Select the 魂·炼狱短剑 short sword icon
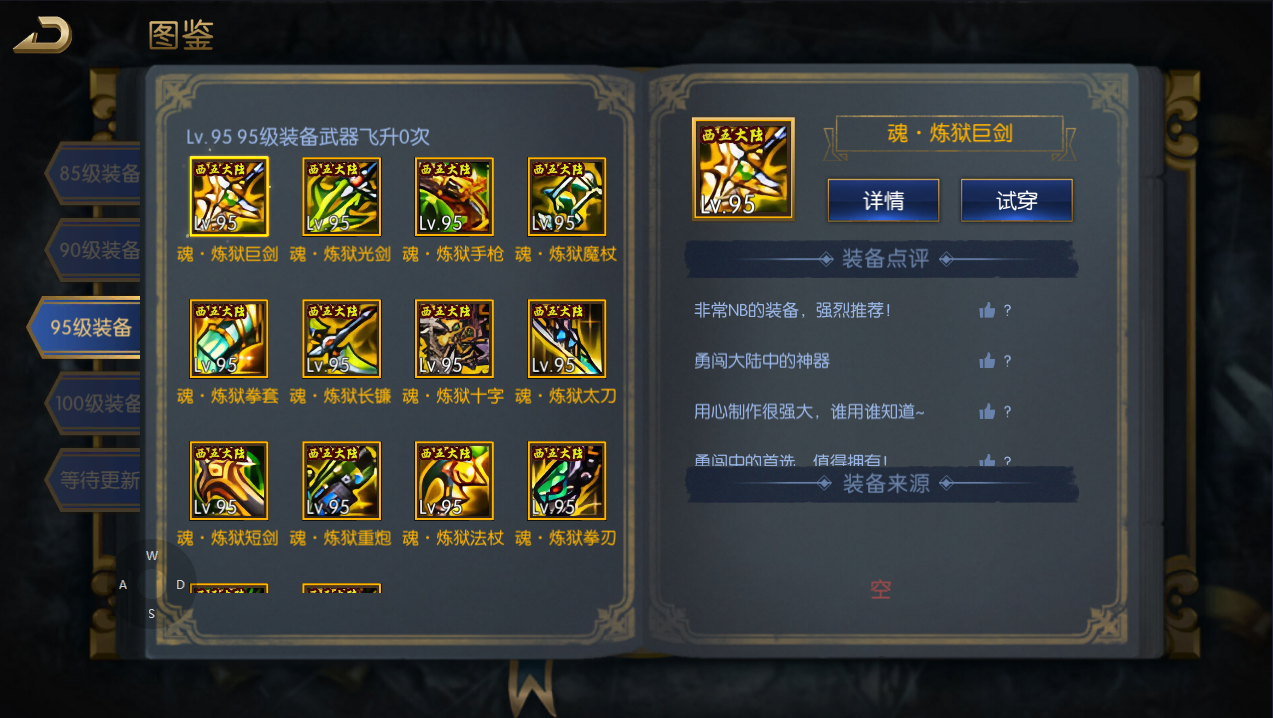 (229, 481)
